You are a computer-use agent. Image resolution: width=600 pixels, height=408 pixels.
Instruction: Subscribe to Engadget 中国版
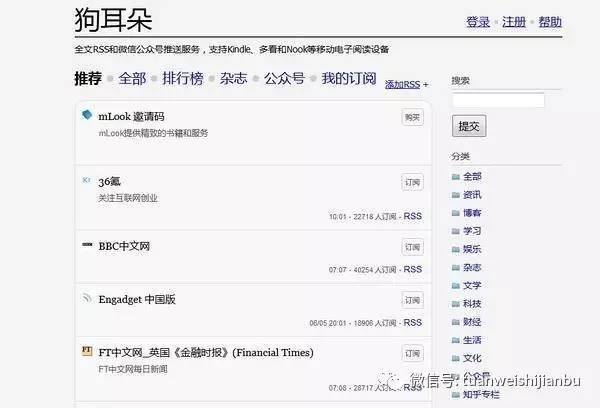pos(412,300)
